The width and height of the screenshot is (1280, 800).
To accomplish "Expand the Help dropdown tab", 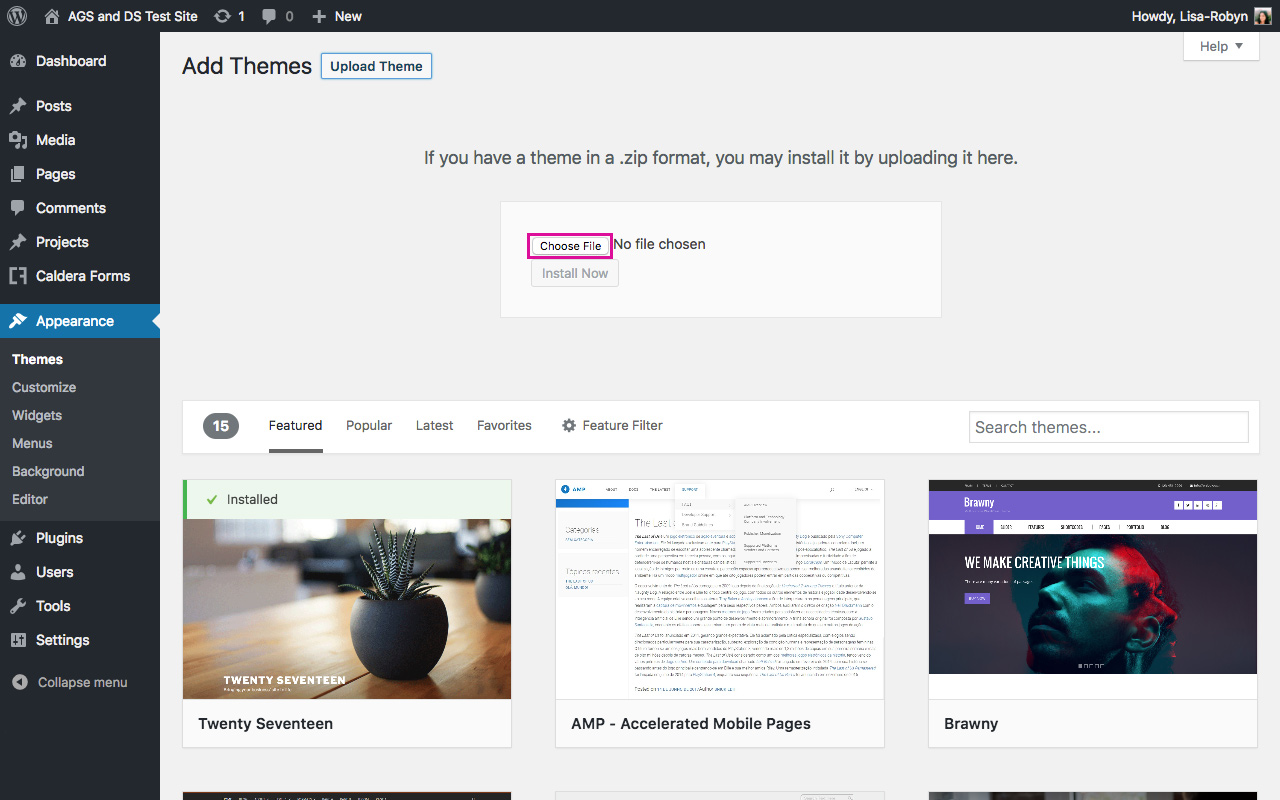I will (1221, 46).
